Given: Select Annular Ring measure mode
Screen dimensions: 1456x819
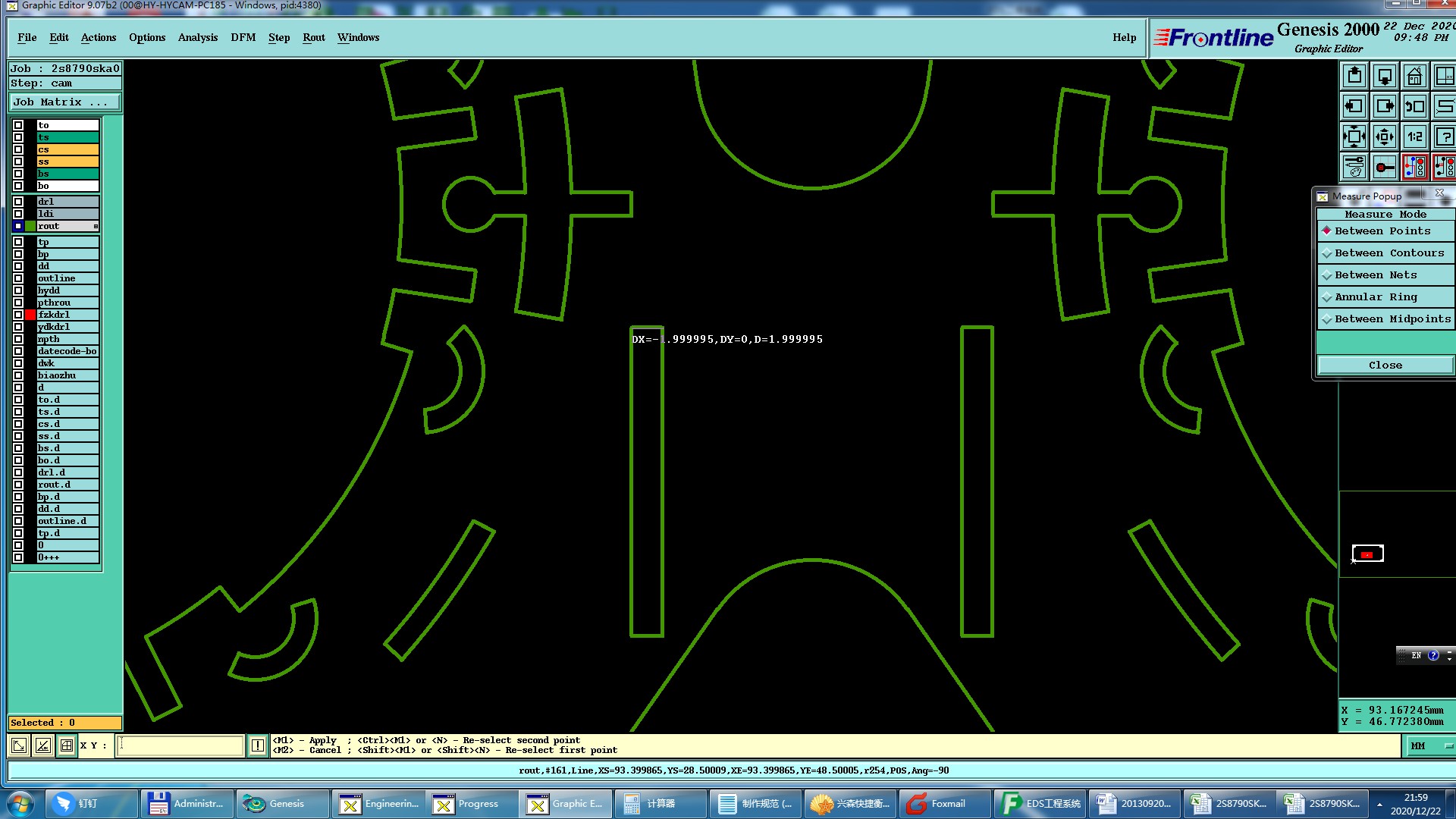Looking at the screenshot, I should [1375, 297].
